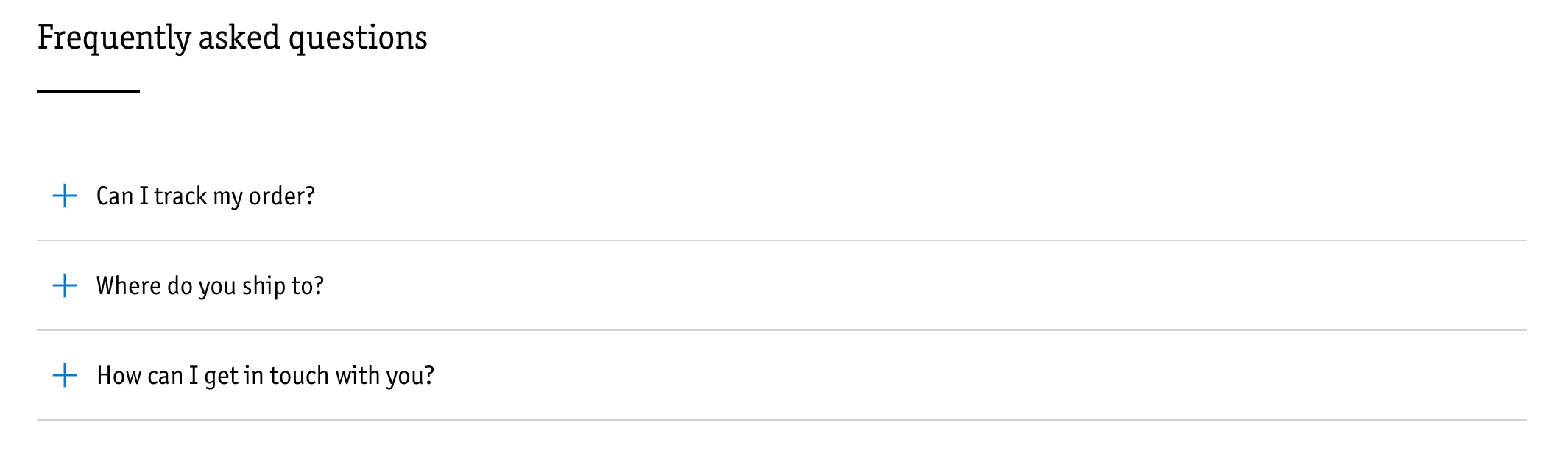This screenshot has height=453, width=1568.
Task: Click the word "order?" in the first FAQ
Action: pyautogui.click(x=282, y=196)
